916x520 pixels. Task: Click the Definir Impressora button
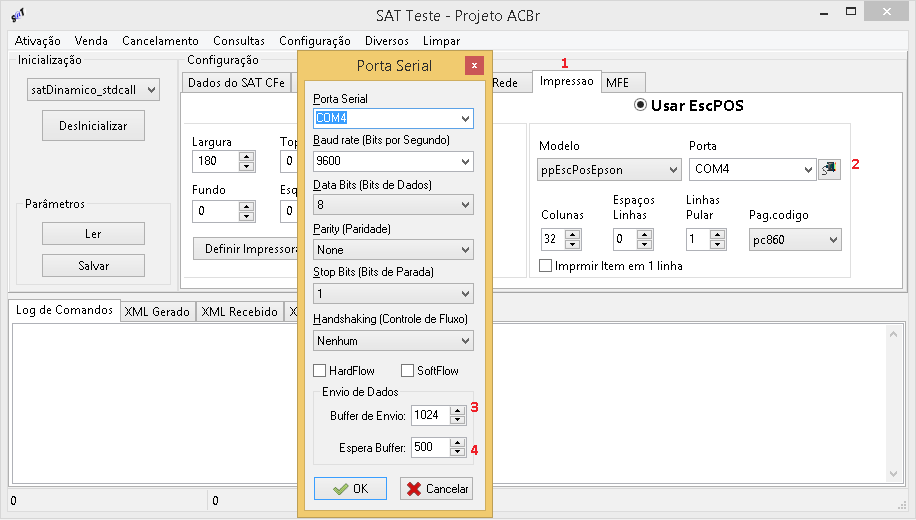pos(246,249)
